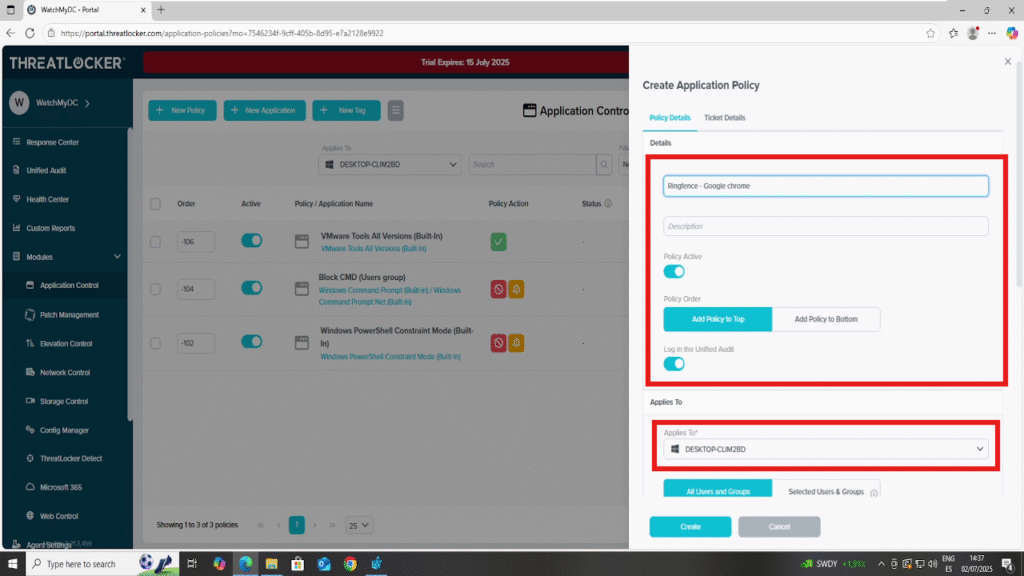Open File Explorer from the taskbar
This screenshot has height=576, width=1024.
point(271,564)
